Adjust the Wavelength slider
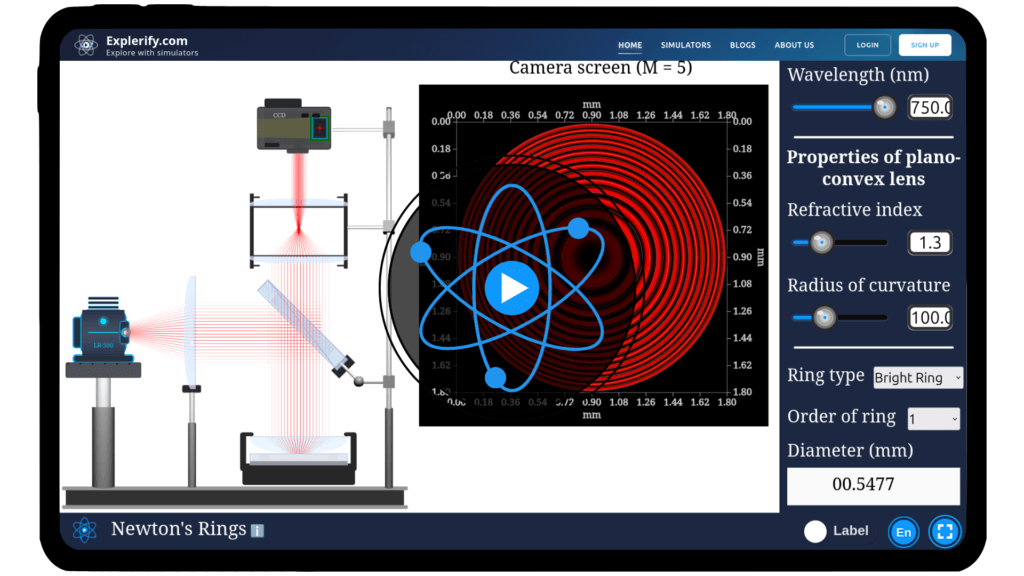Viewport: 1024px width, 576px height. tap(884, 107)
